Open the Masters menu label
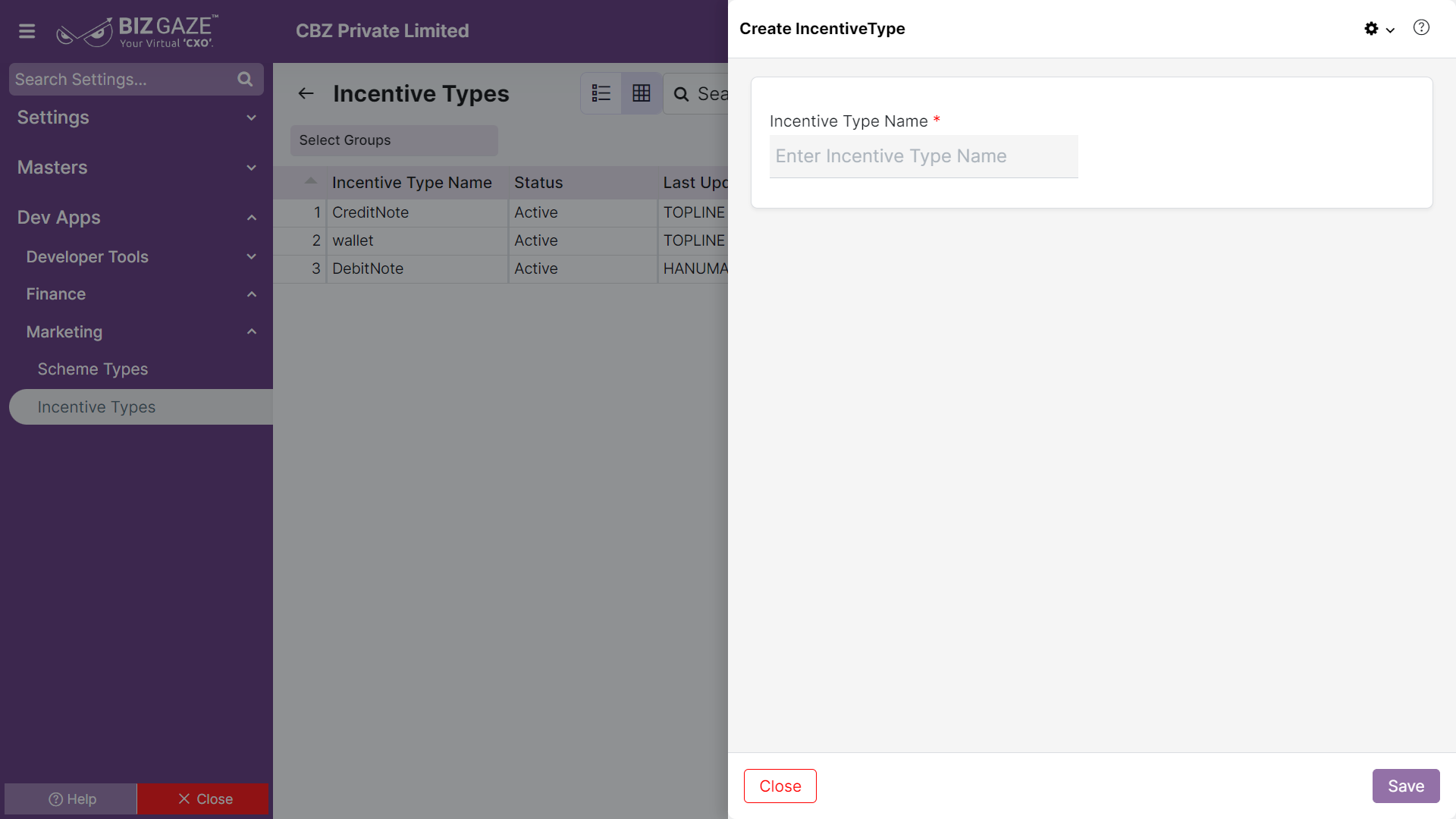 [x=52, y=168]
